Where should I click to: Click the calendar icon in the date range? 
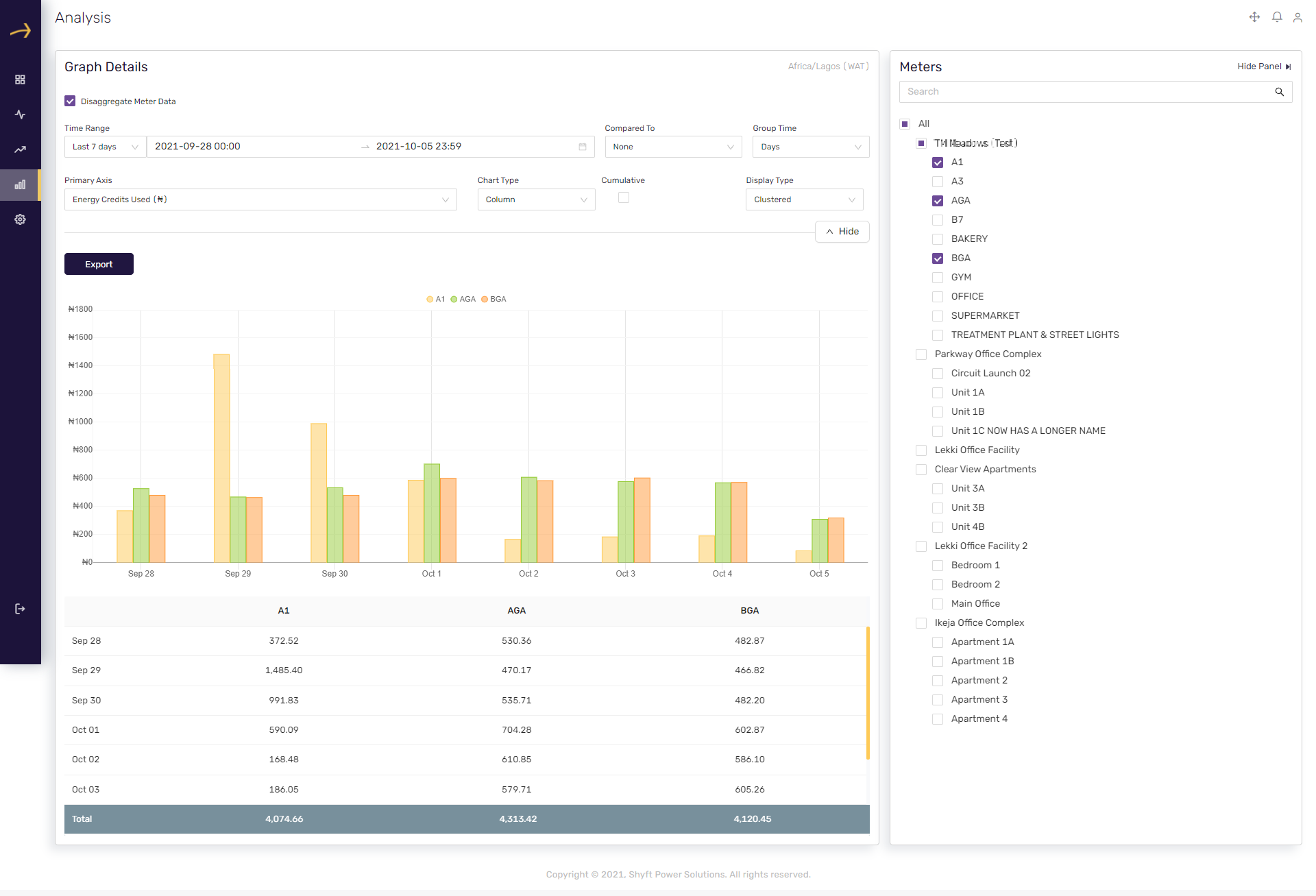(583, 147)
